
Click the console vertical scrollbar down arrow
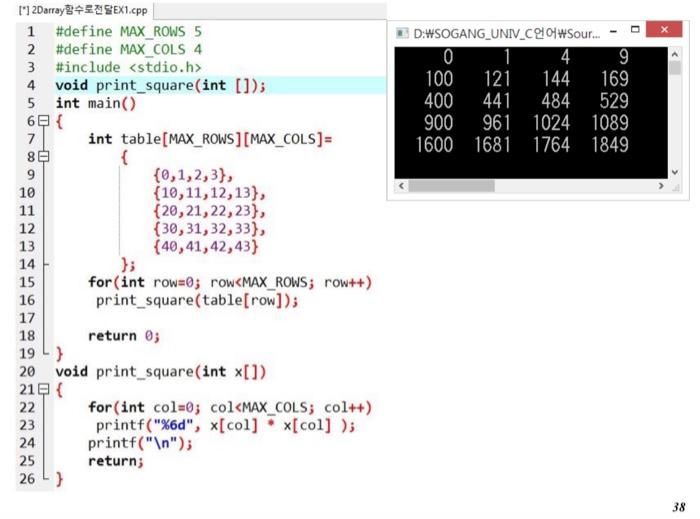675,172
